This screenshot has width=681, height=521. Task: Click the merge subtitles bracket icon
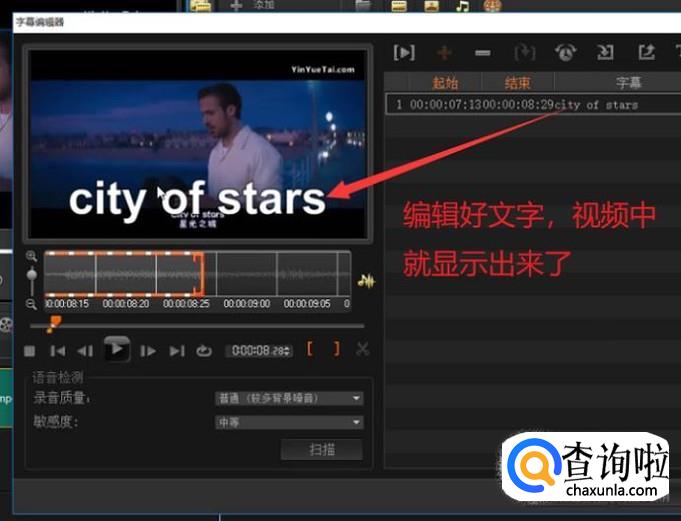(x=525, y=53)
